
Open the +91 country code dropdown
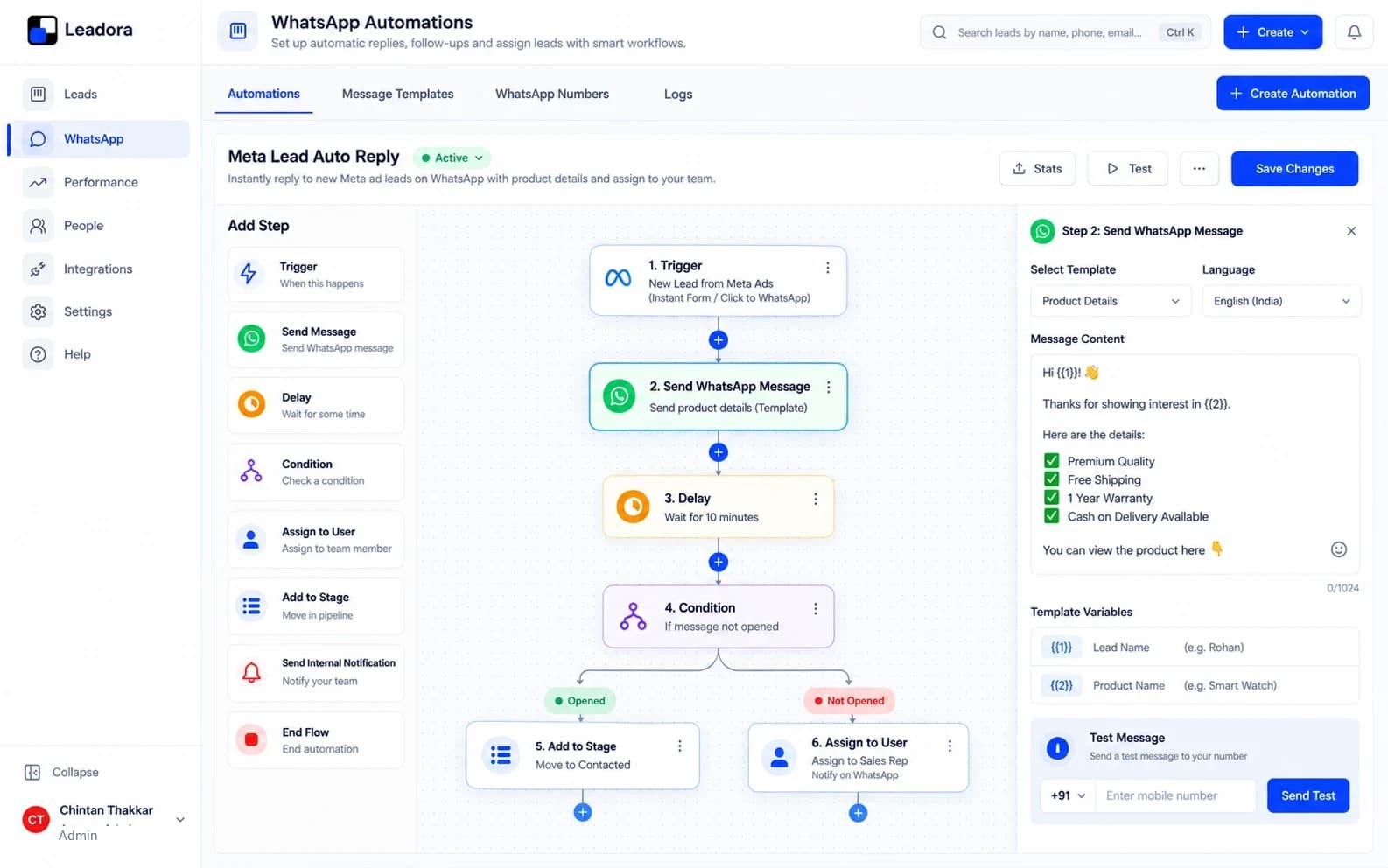coord(1068,795)
